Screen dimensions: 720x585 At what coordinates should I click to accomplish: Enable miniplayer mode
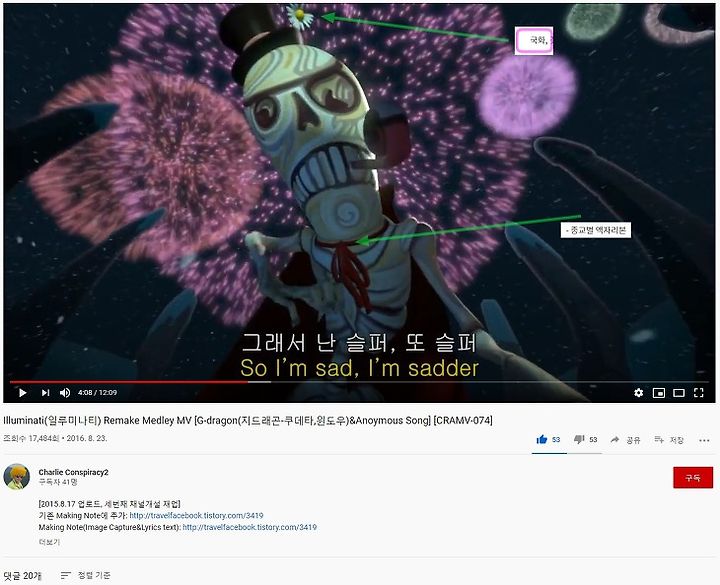click(x=658, y=393)
